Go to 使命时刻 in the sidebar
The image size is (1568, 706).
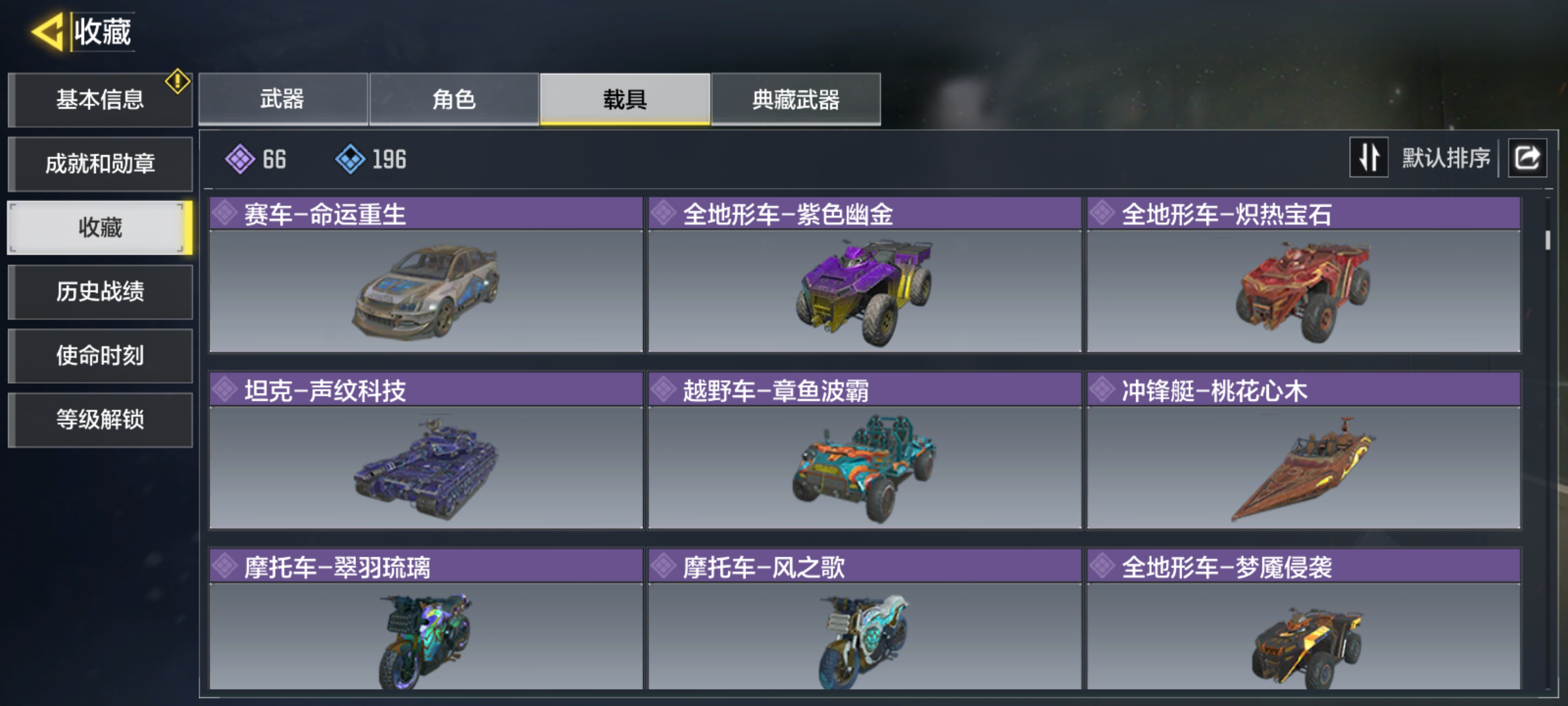coord(100,356)
